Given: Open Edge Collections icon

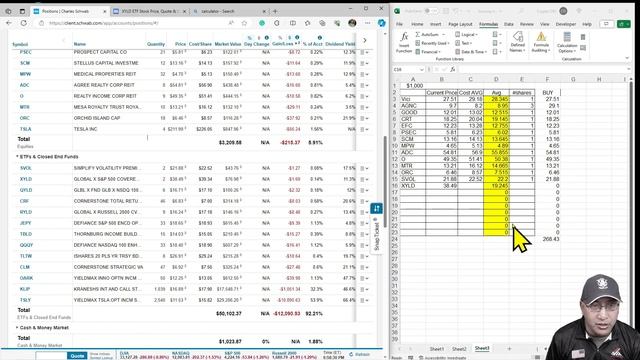Looking at the screenshot, I should 322,23.
